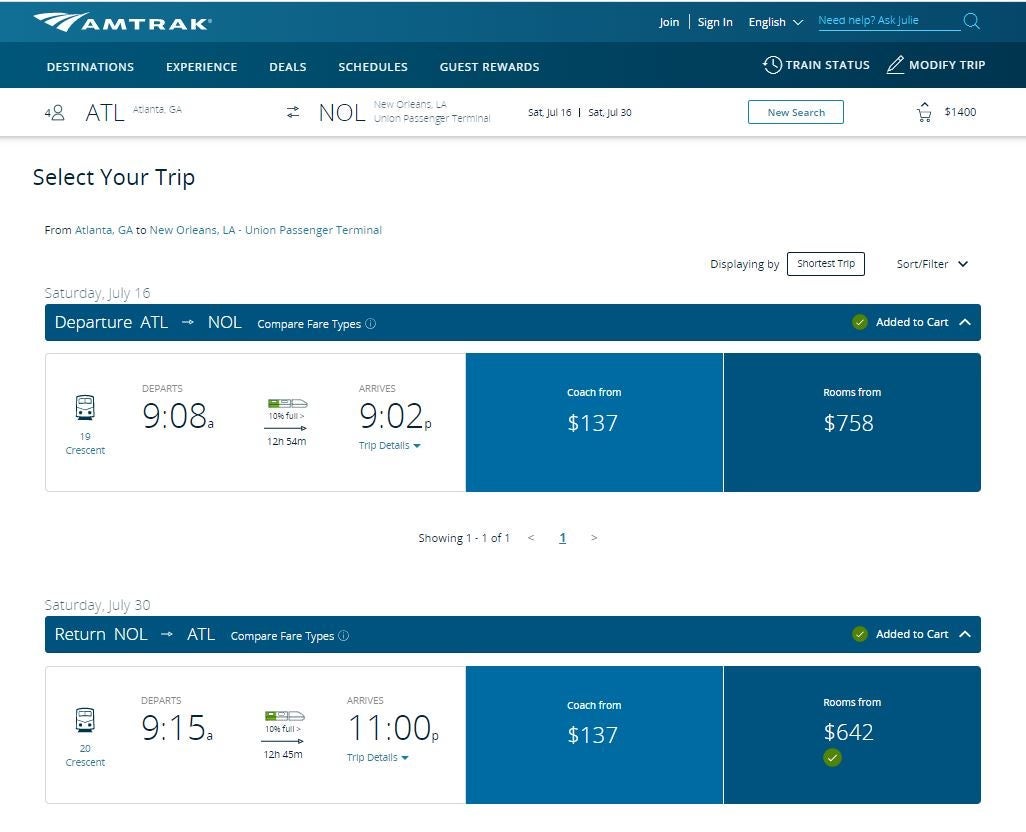Click the Sign In link
The height and width of the screenshot is (832, 1026).
(715, 22)
